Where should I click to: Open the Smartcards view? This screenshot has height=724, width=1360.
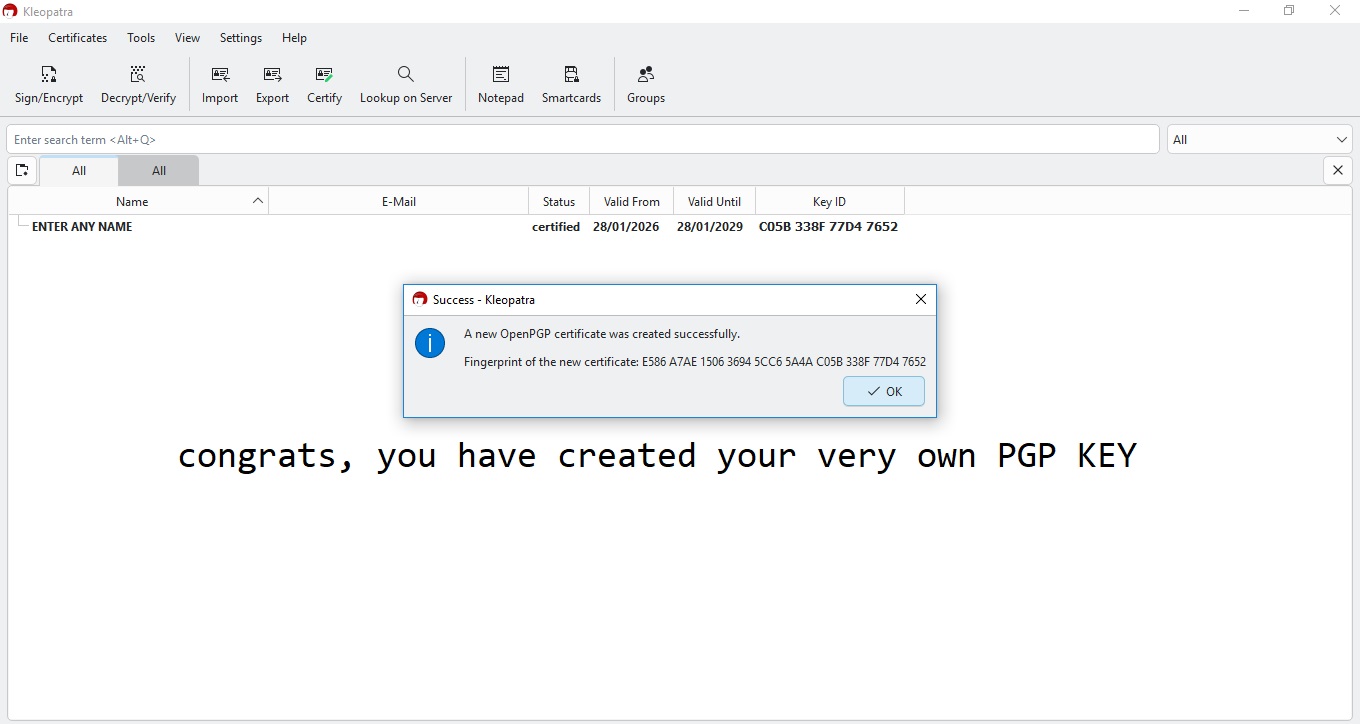571,84
